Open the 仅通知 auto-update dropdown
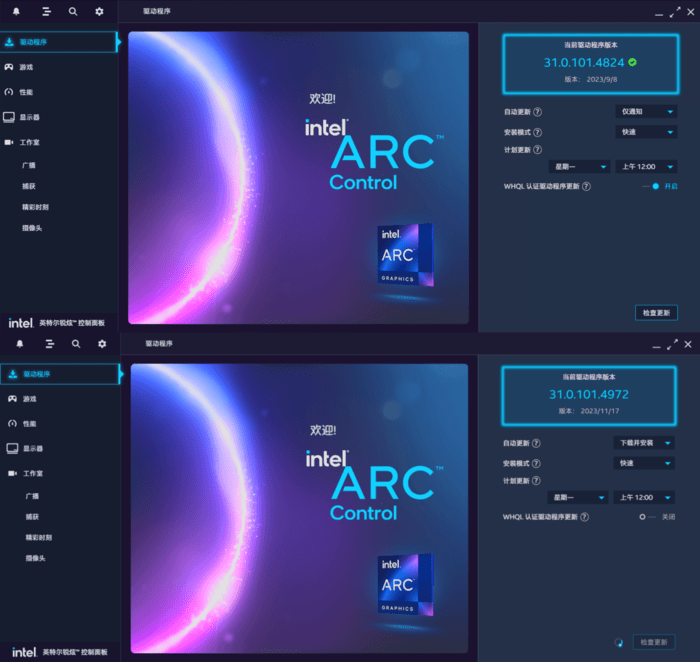Viewport: 700px width, 662px height. pos(646,112)
